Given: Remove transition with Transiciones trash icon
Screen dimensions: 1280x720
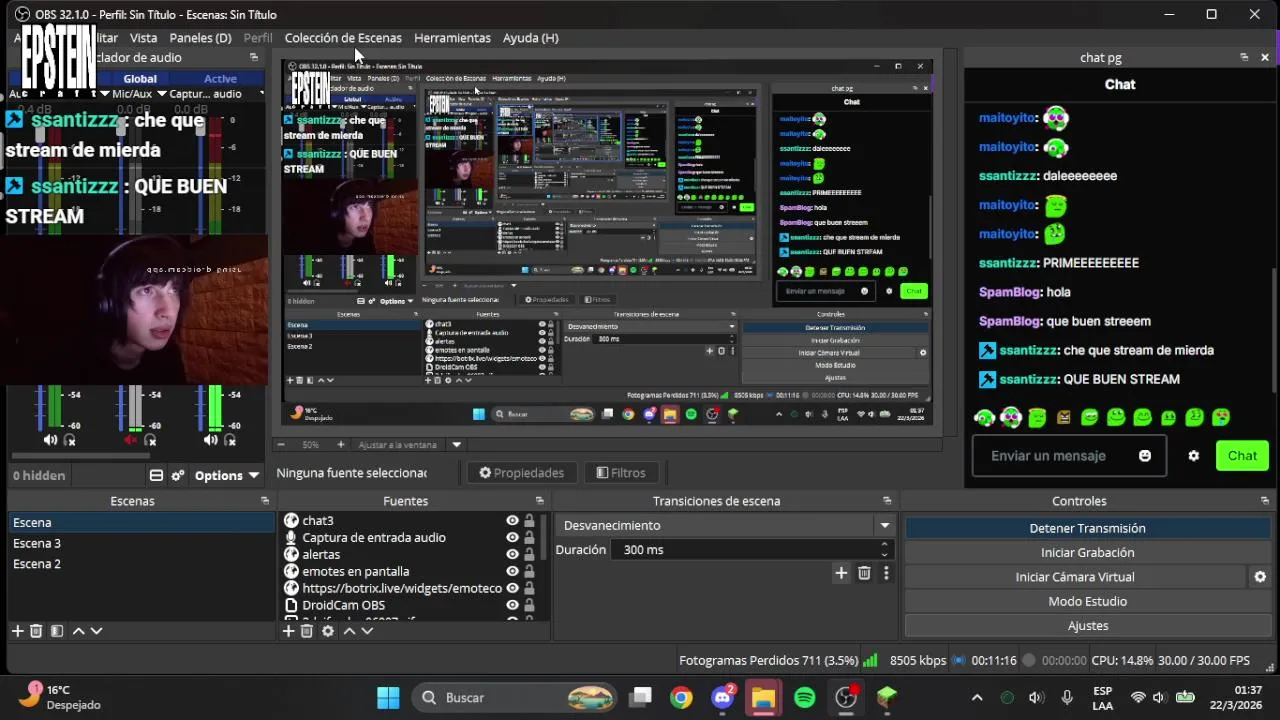Looking at the screenshot, I should pyautogui.click(x=864, y=573).
